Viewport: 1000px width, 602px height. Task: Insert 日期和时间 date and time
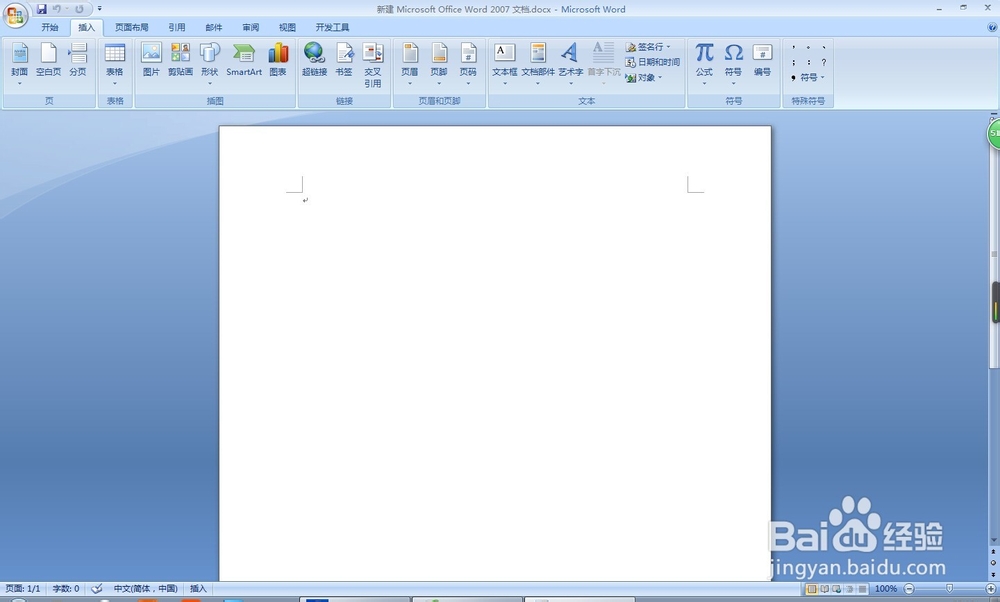coord(652,62)
